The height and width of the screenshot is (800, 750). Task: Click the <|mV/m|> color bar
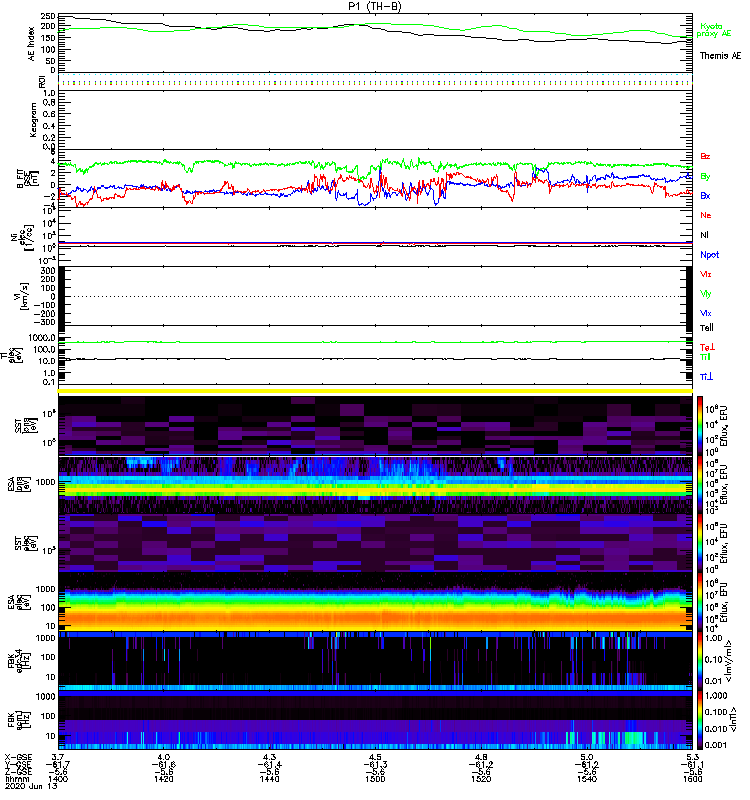coord(700,661)
